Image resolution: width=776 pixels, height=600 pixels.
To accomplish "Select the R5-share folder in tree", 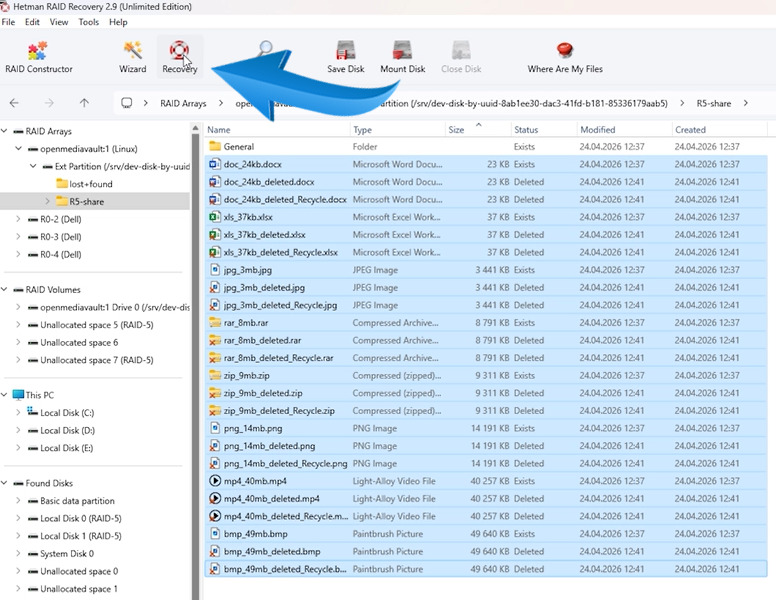I will point(87,201).
